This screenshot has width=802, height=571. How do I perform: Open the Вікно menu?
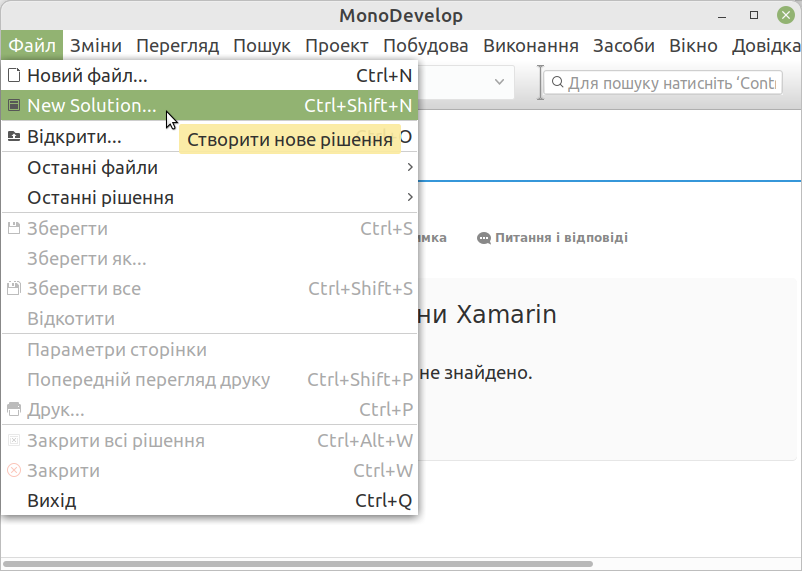click(x=693, y=46)
